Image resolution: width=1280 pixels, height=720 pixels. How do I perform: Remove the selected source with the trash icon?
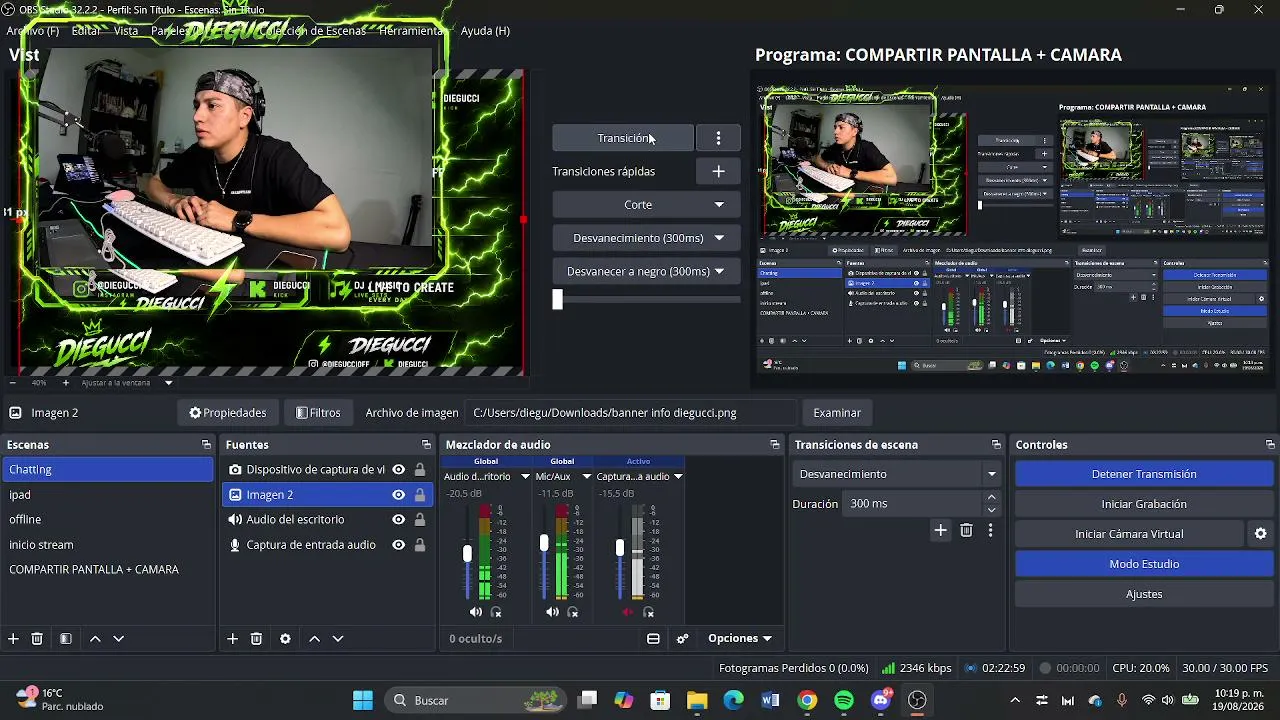[x=256, y=639]
